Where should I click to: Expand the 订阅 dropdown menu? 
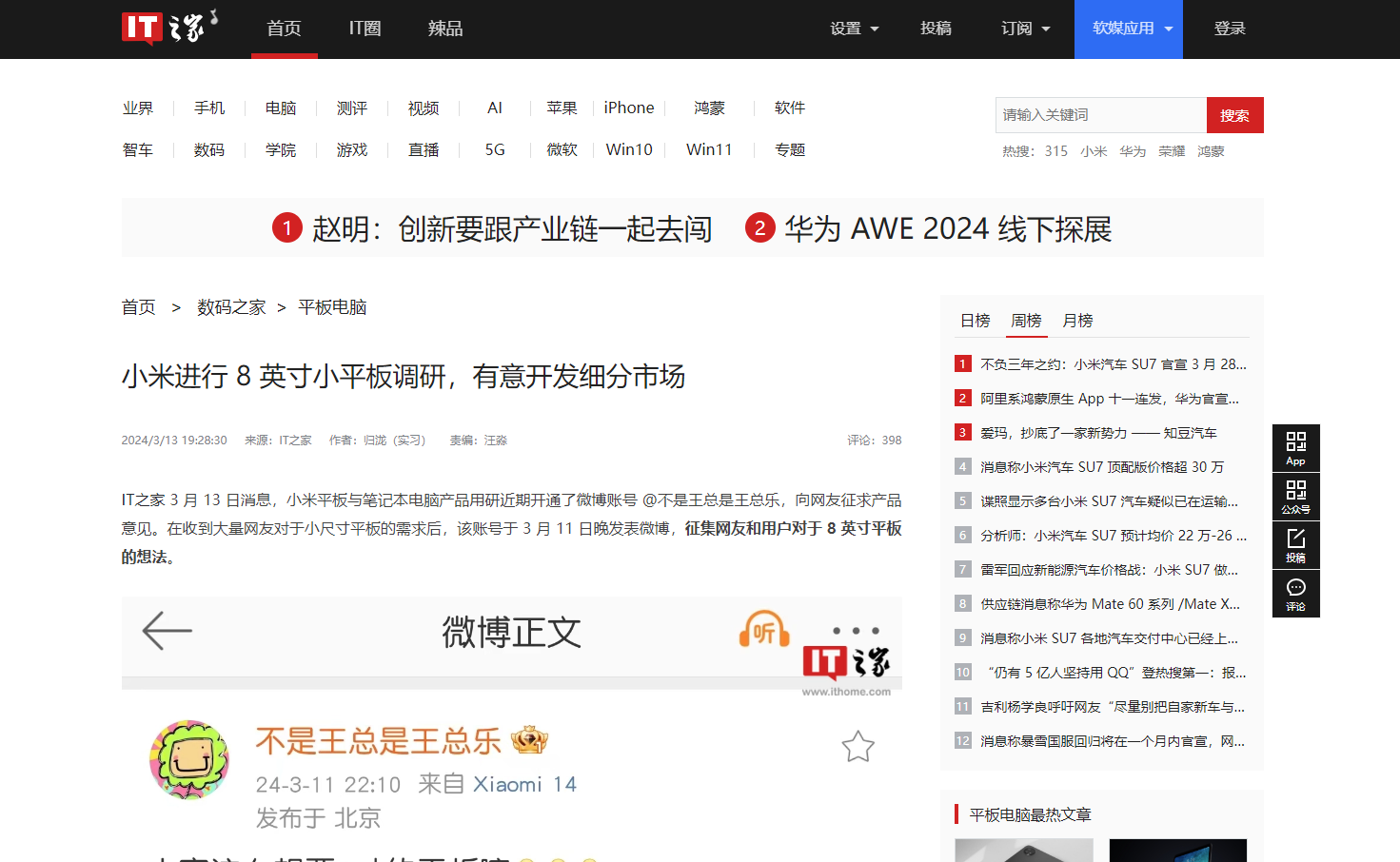point(1025,29)
